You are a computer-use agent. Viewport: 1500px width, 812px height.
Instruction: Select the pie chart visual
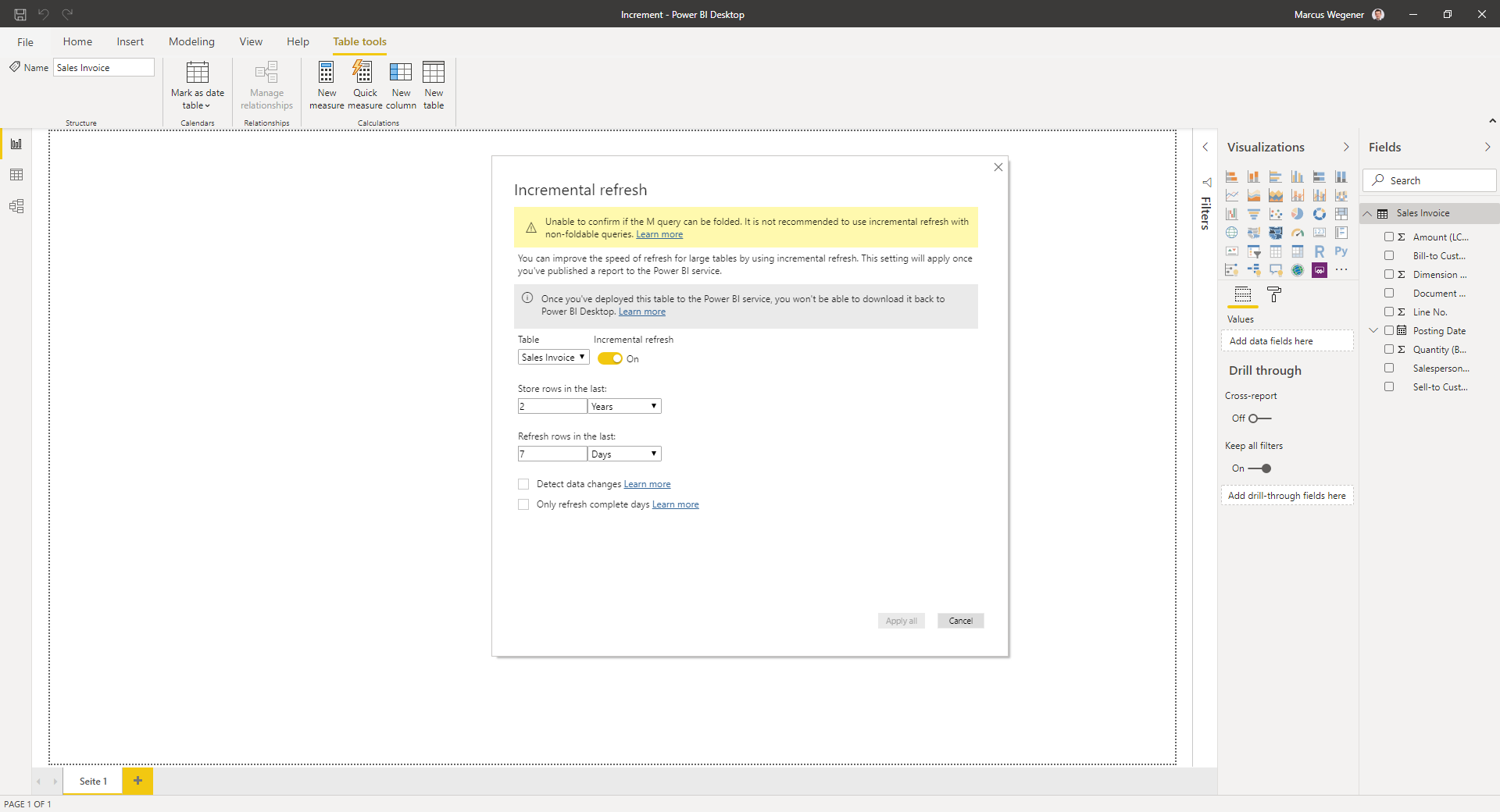(1298, 214)
